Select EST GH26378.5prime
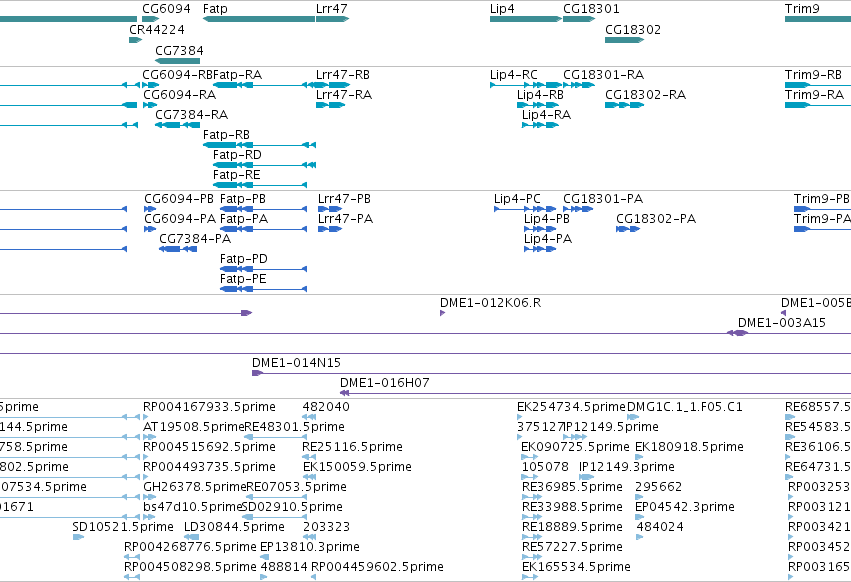 pyautogui.click(x=149, y=498)
